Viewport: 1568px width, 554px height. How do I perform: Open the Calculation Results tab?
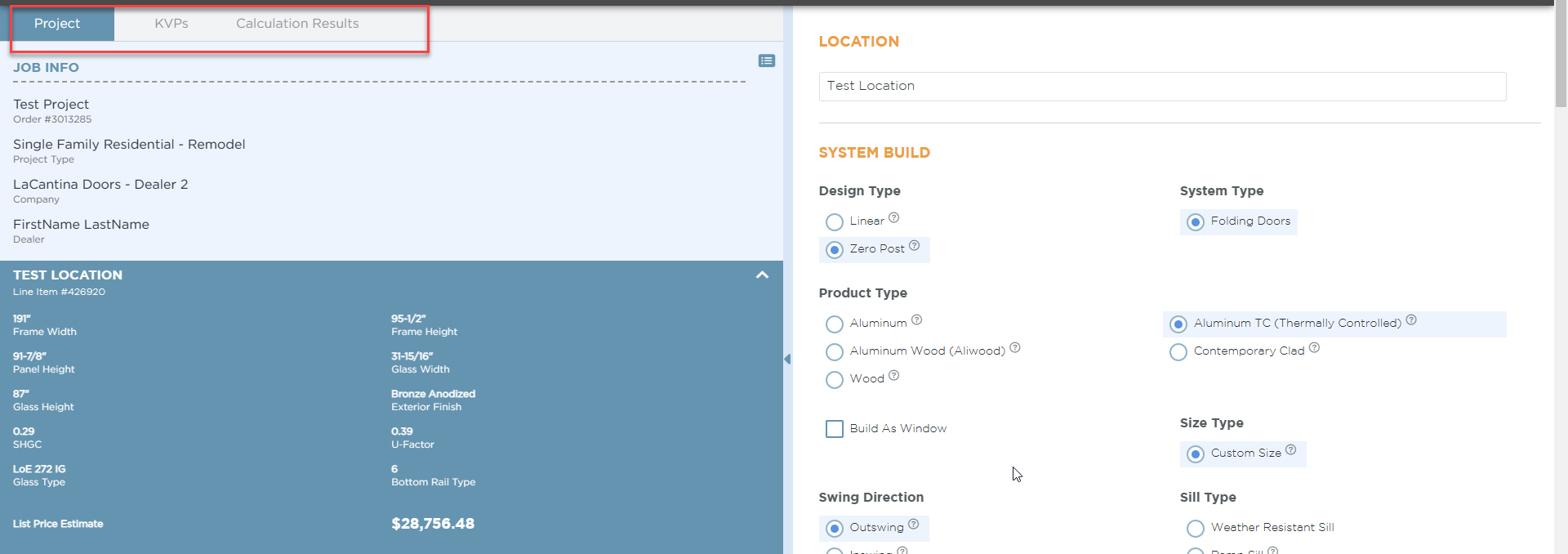click(297, 24)
